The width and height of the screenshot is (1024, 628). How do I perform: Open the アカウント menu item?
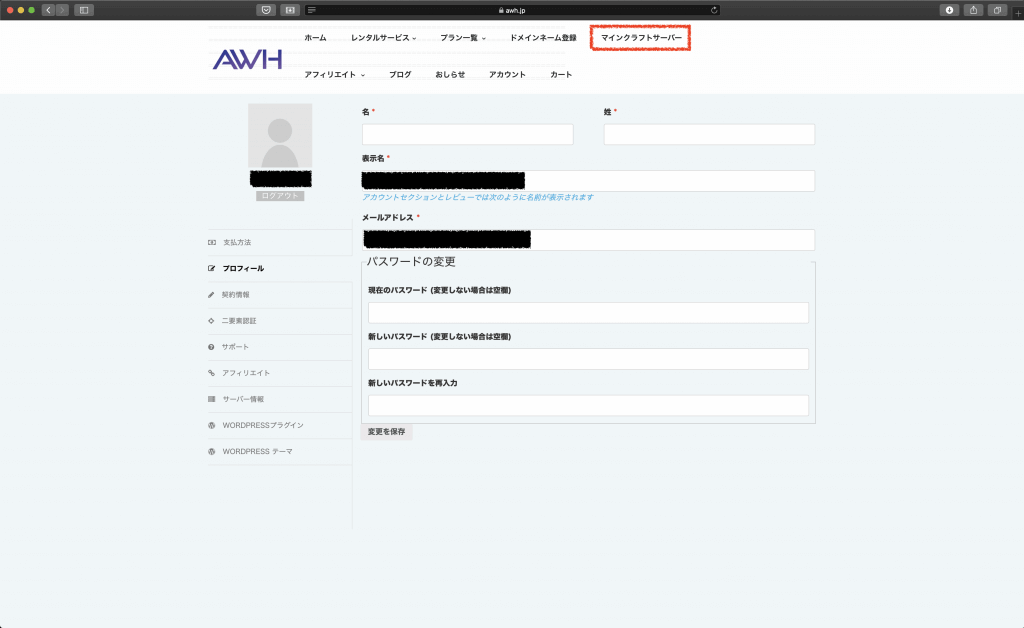click(x=507, y=74)
